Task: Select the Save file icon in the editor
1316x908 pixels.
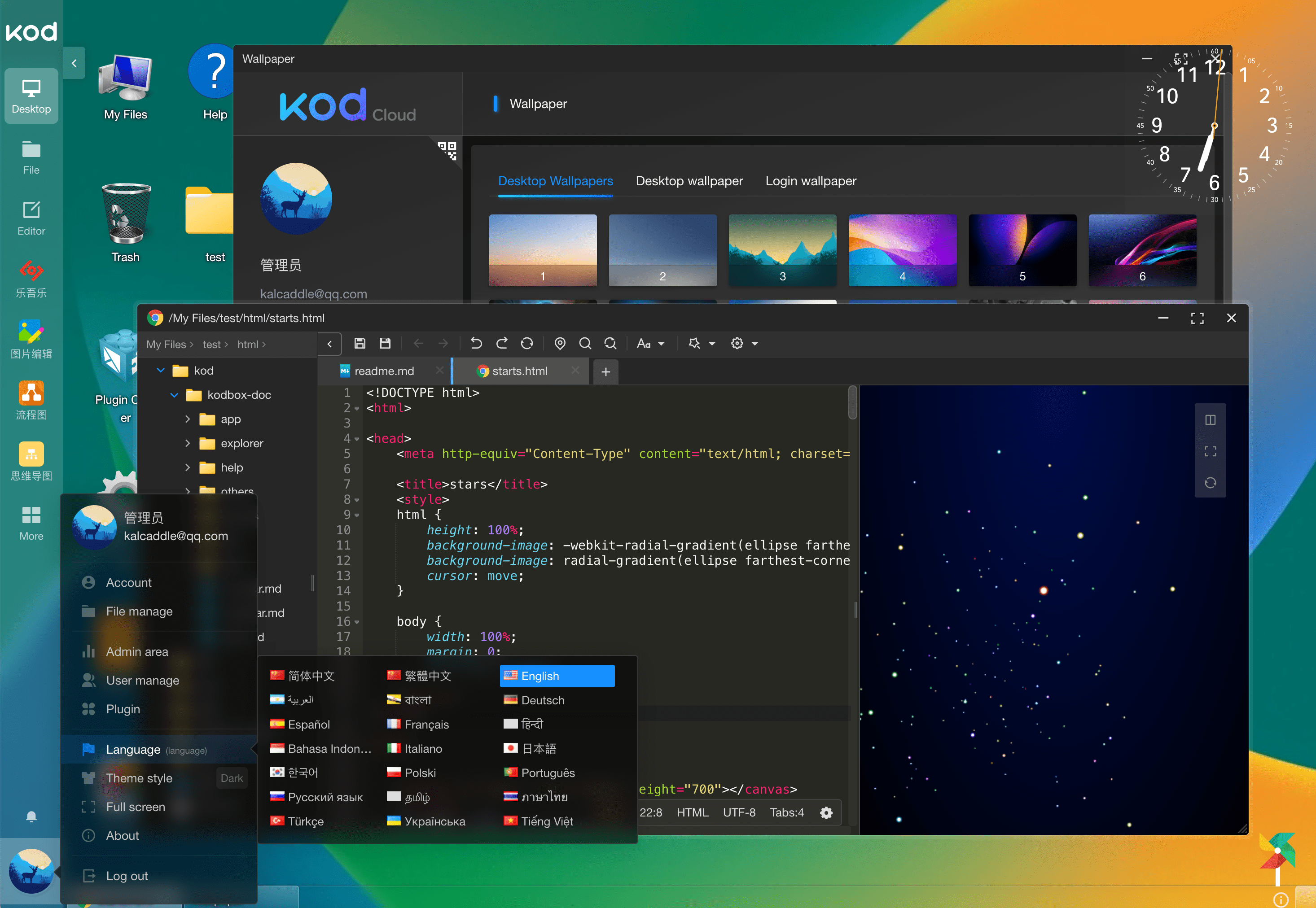Action: (360, 343)
